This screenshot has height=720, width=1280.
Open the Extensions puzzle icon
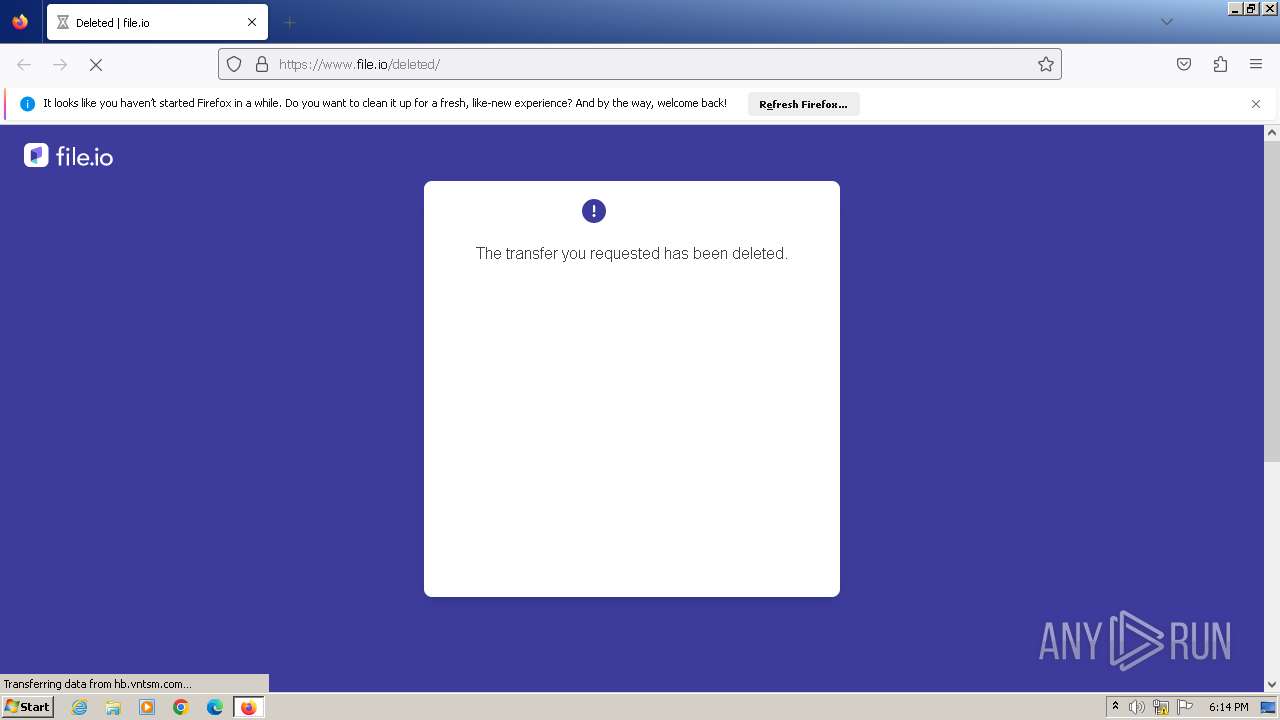click(x=1220, y=64)
